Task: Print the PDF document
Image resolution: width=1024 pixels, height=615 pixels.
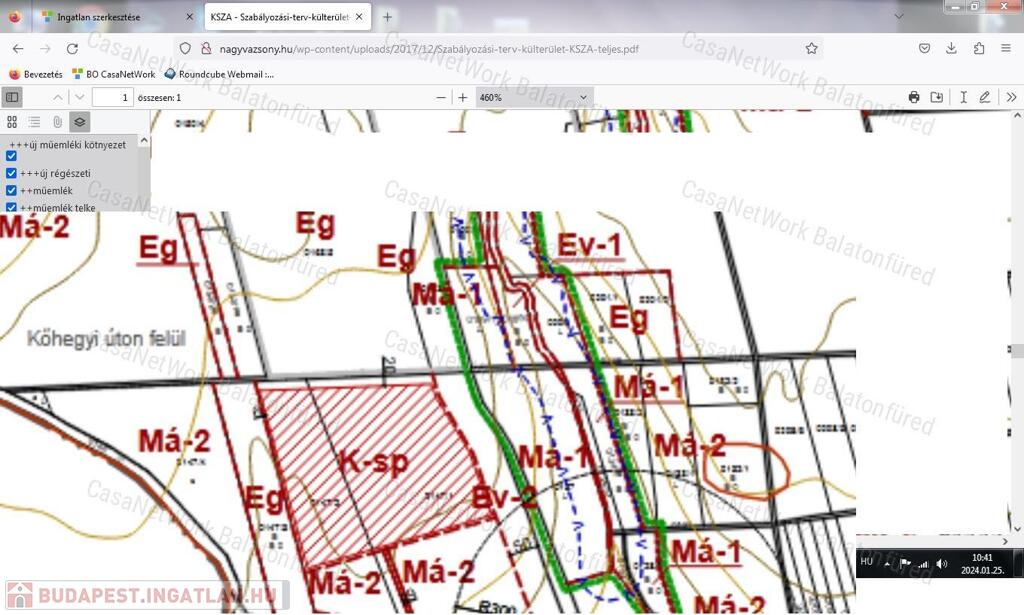Action: pos(913,97)
